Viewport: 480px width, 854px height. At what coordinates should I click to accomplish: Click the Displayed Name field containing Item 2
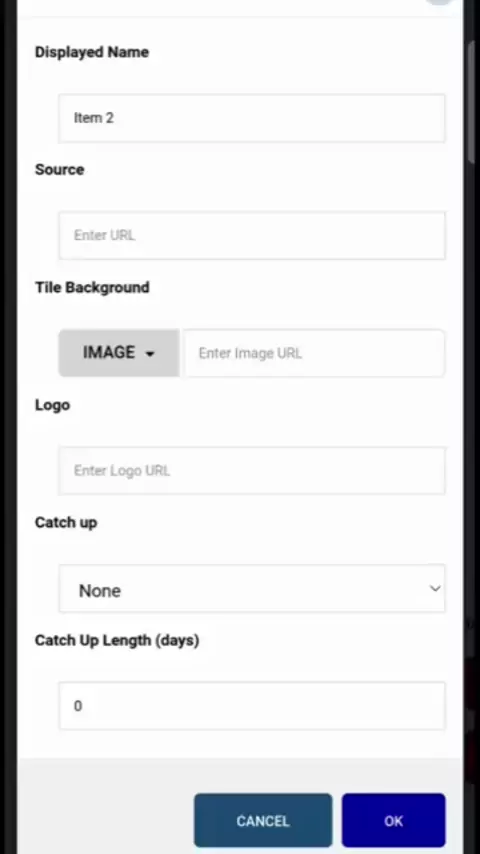click(x=252, y=118)
